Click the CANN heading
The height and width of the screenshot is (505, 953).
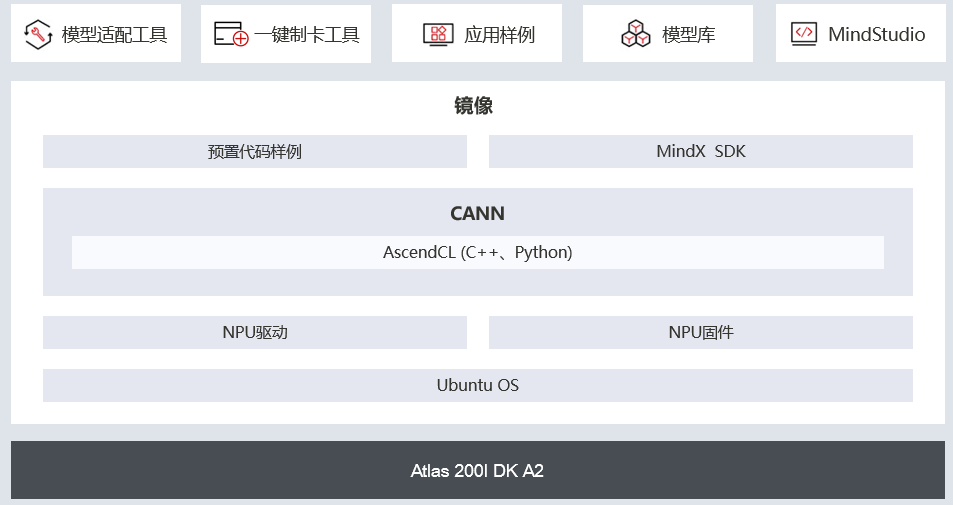tap(477, 213)
